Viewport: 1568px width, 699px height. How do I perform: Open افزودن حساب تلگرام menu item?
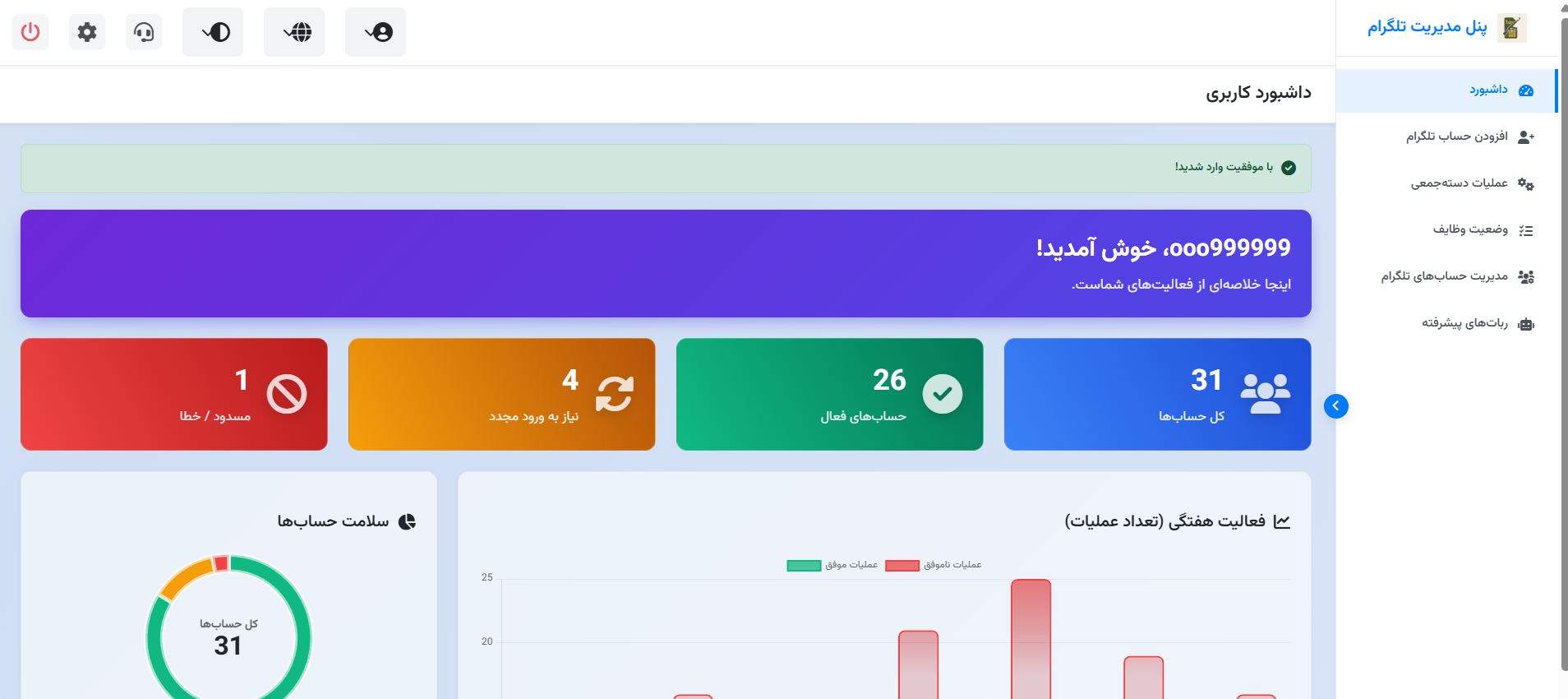click(1456, 137)
